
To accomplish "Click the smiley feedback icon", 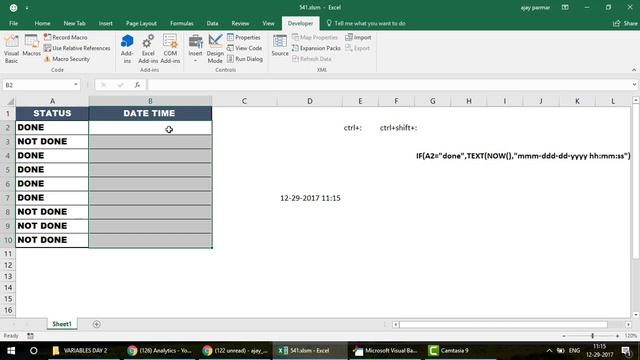I will pos(13,7).
